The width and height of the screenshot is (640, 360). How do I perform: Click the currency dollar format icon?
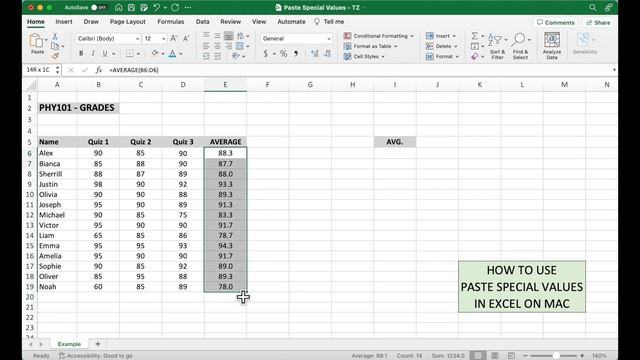[266, 53]
